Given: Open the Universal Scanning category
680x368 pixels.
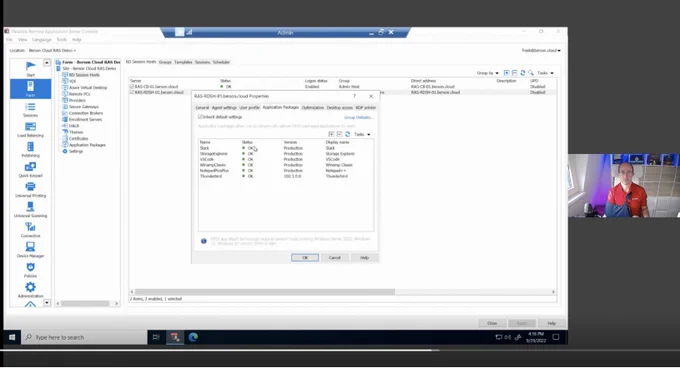Looking at the screenshot, I should [x=30, y=209].
